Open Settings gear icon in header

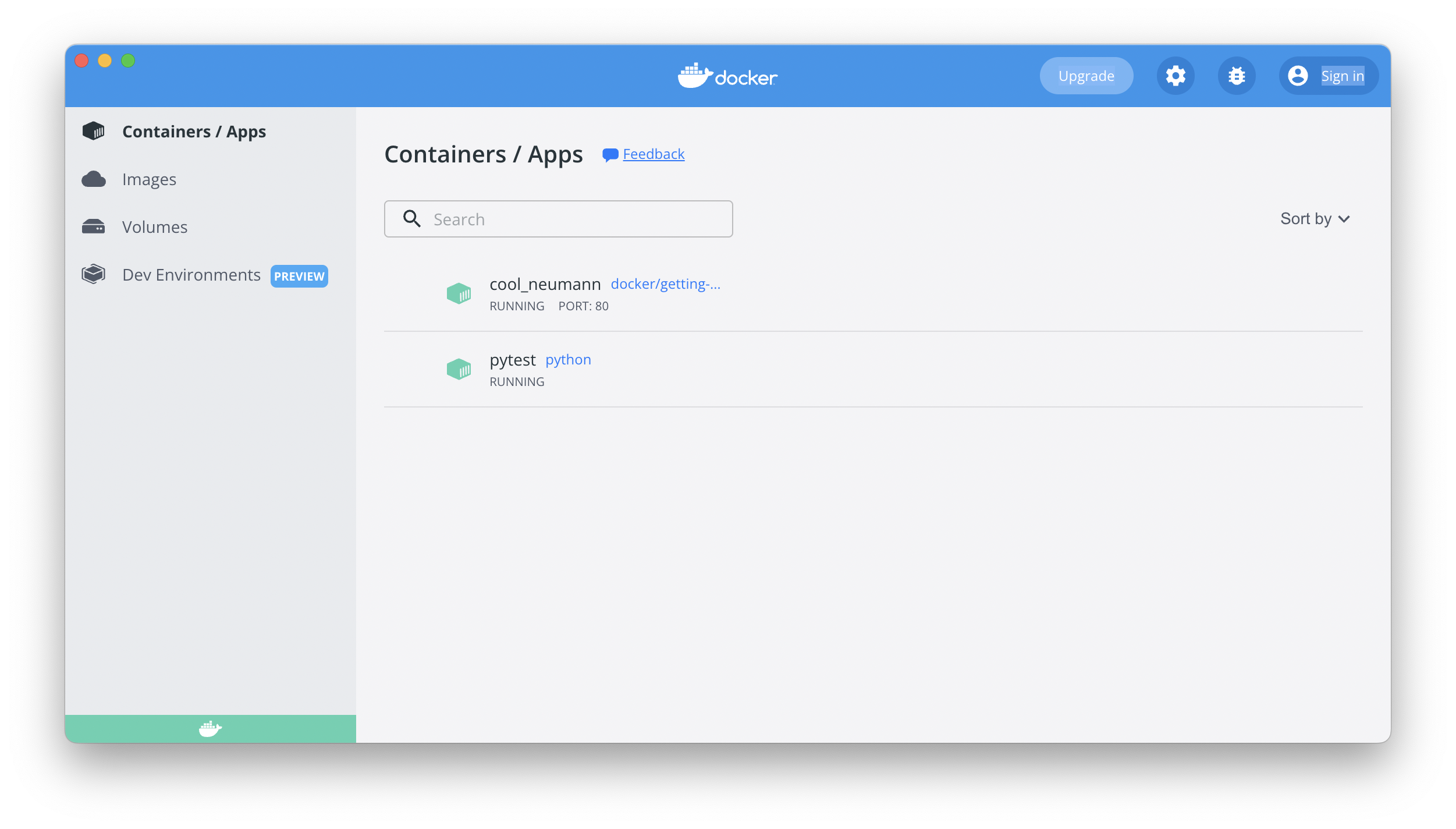point(1176,76)
